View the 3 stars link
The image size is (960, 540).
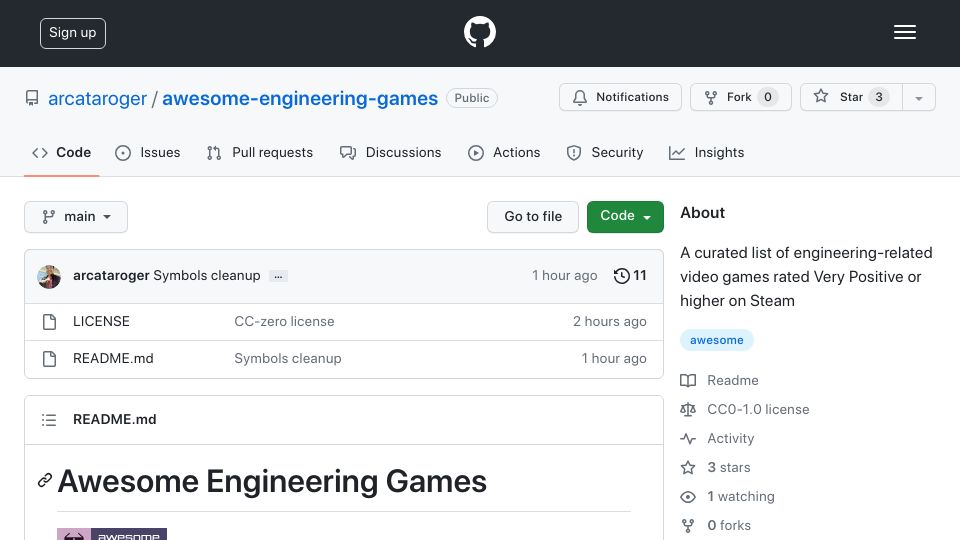(716, 467)
